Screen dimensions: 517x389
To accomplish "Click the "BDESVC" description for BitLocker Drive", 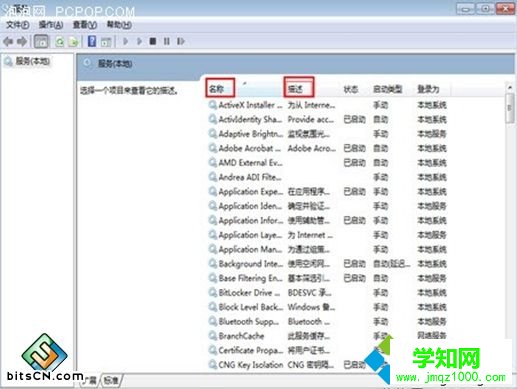I will tap(309, 293).
